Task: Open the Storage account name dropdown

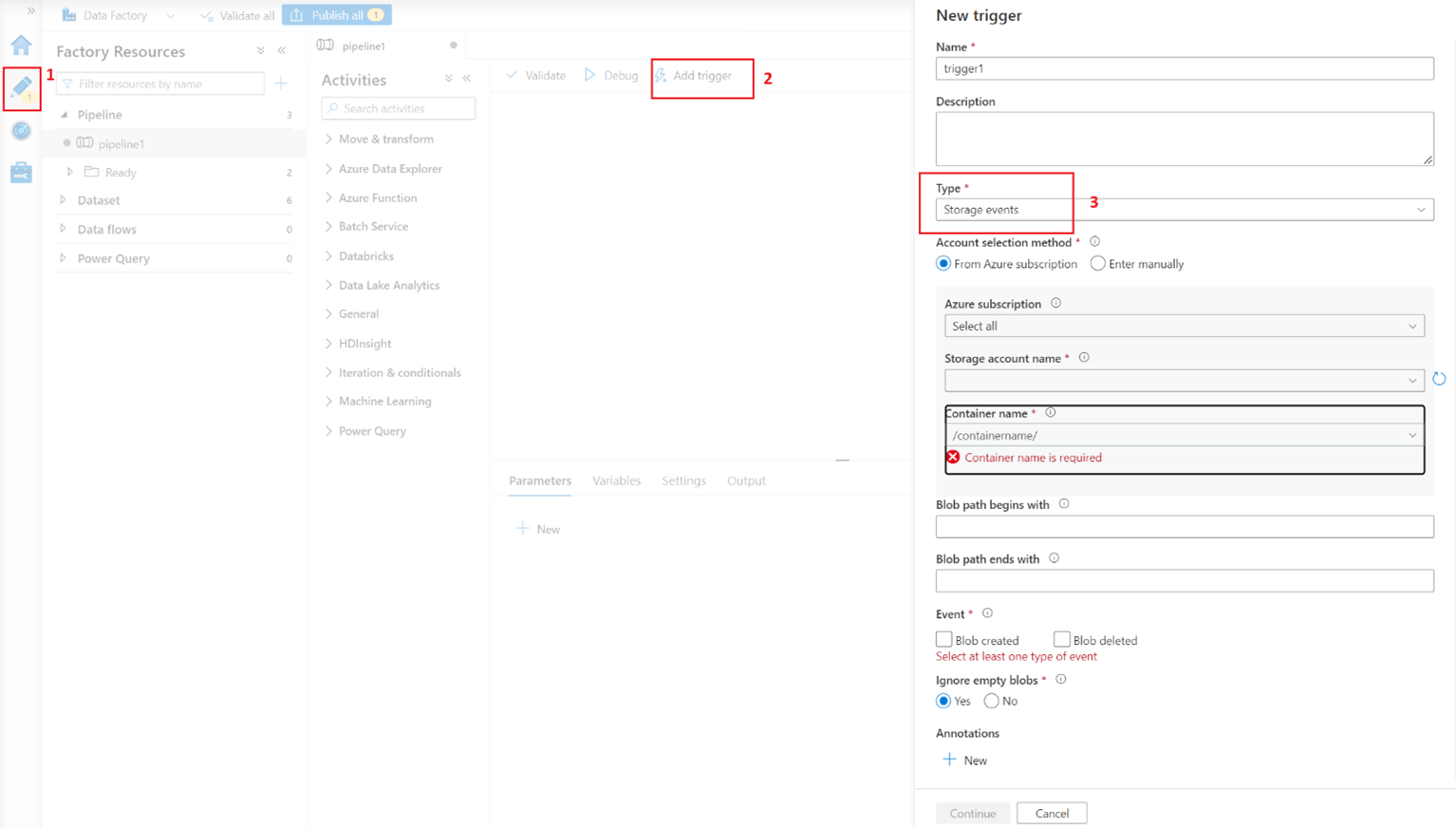Action: point(1185,381)
